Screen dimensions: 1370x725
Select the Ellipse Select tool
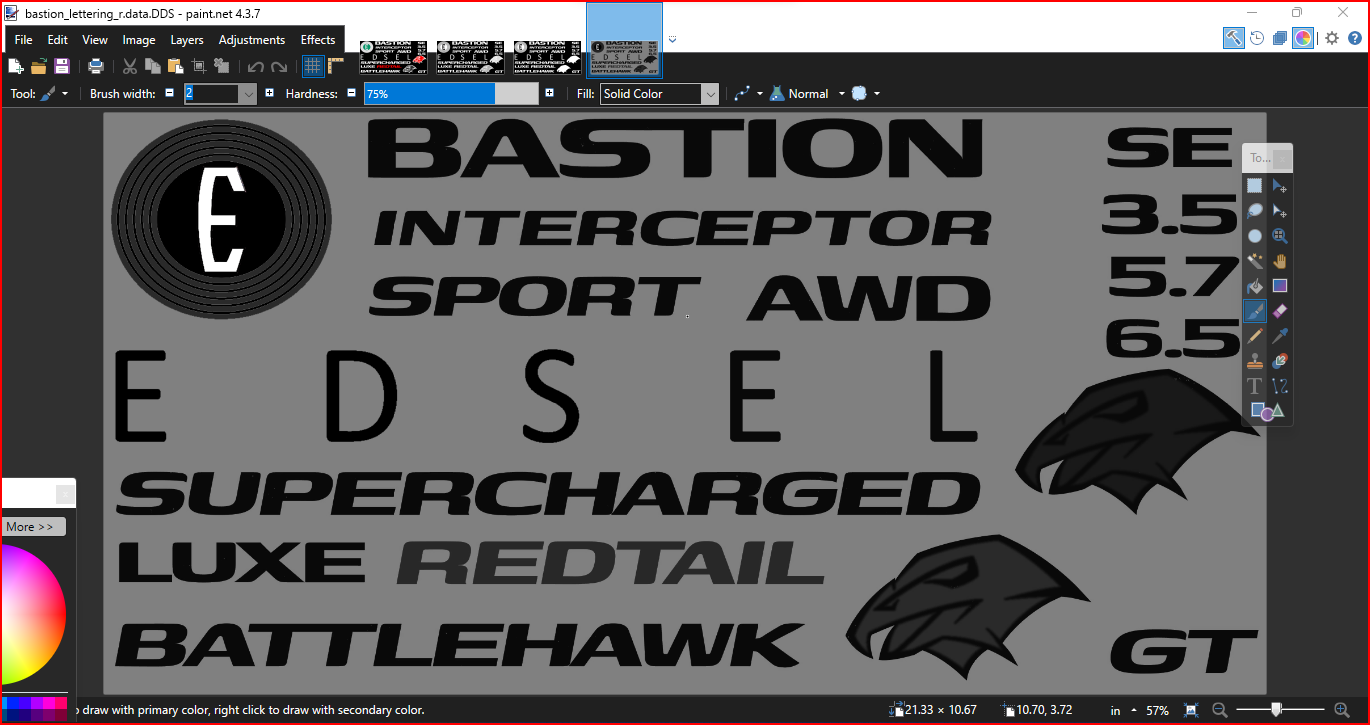1255,235
